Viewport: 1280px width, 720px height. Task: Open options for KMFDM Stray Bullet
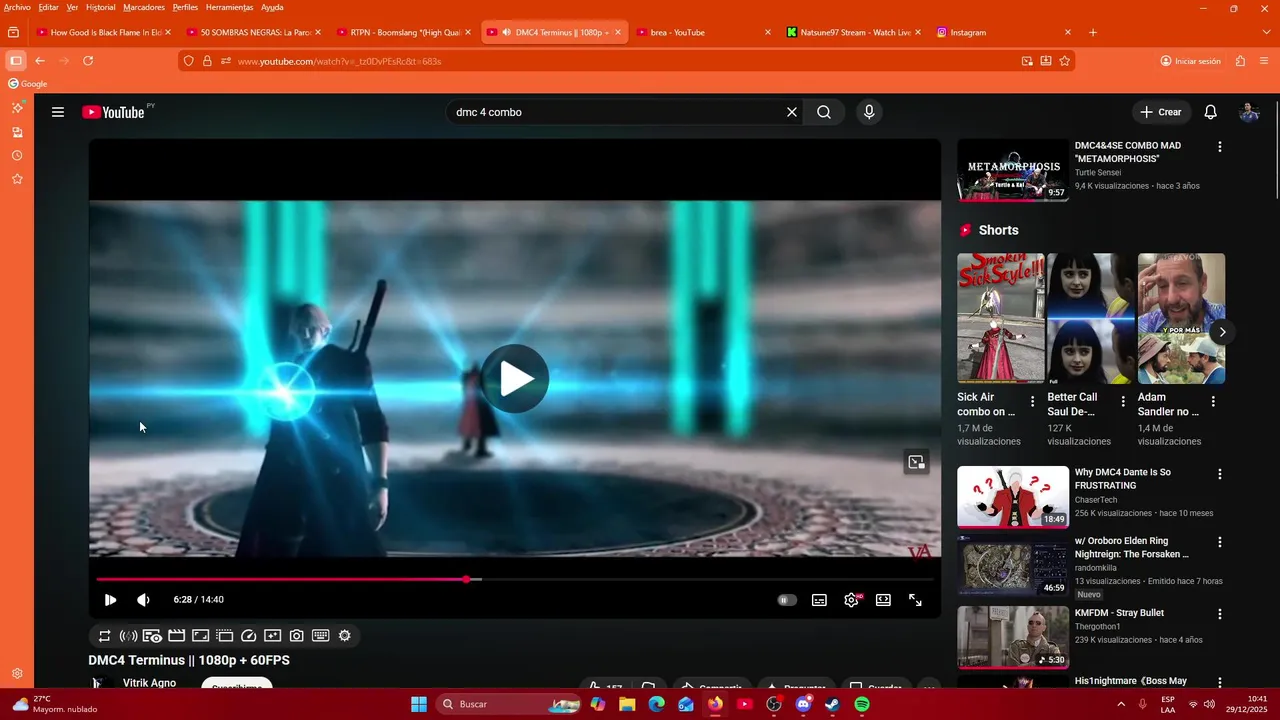click(1219, 614)
